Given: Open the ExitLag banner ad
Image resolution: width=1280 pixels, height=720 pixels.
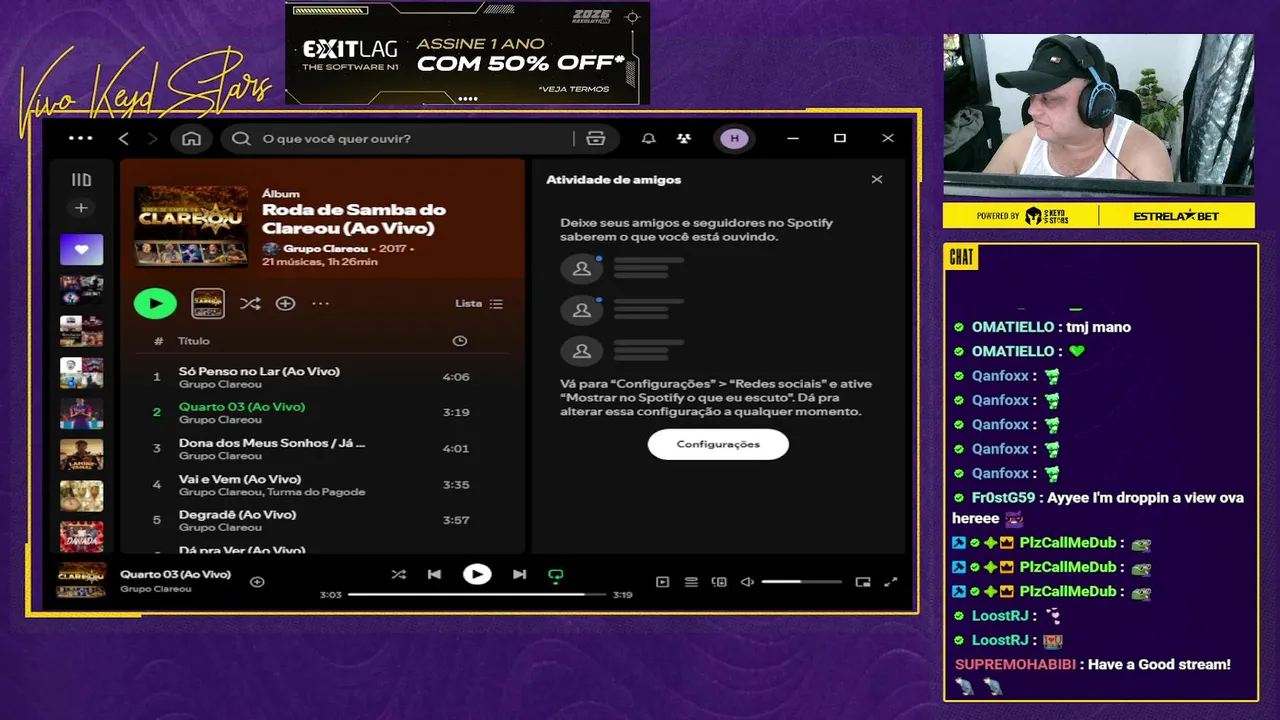Looking at the screenshot, I should pos(467,53).
